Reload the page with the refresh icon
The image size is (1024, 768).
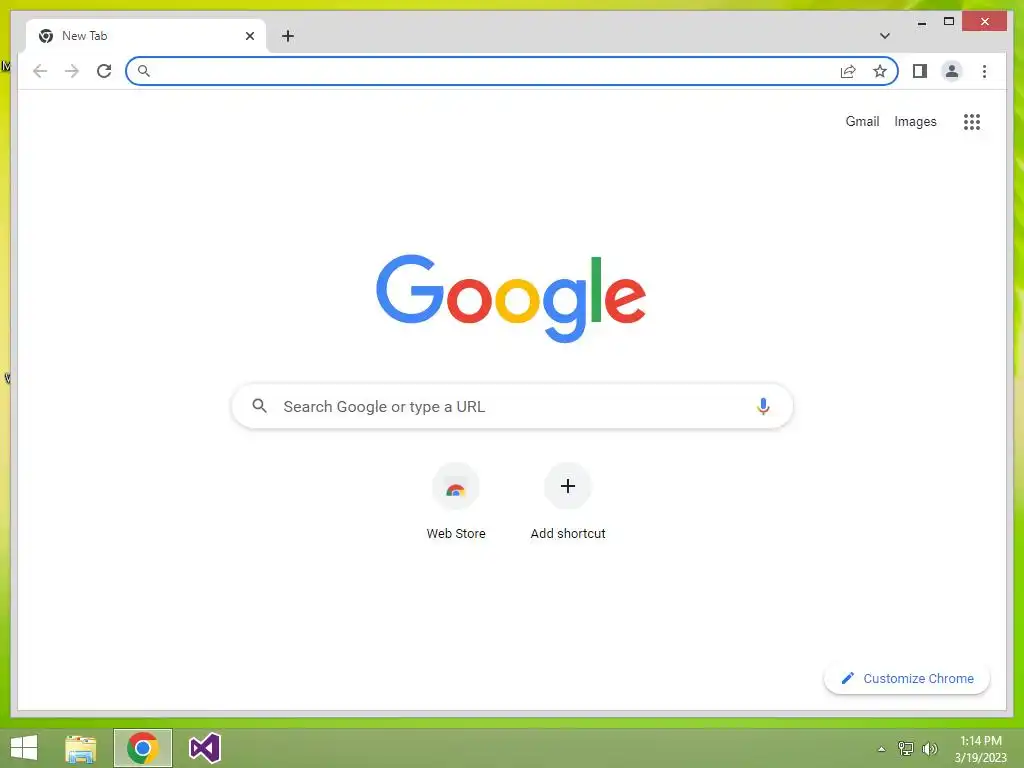click(x=104, y=71)
